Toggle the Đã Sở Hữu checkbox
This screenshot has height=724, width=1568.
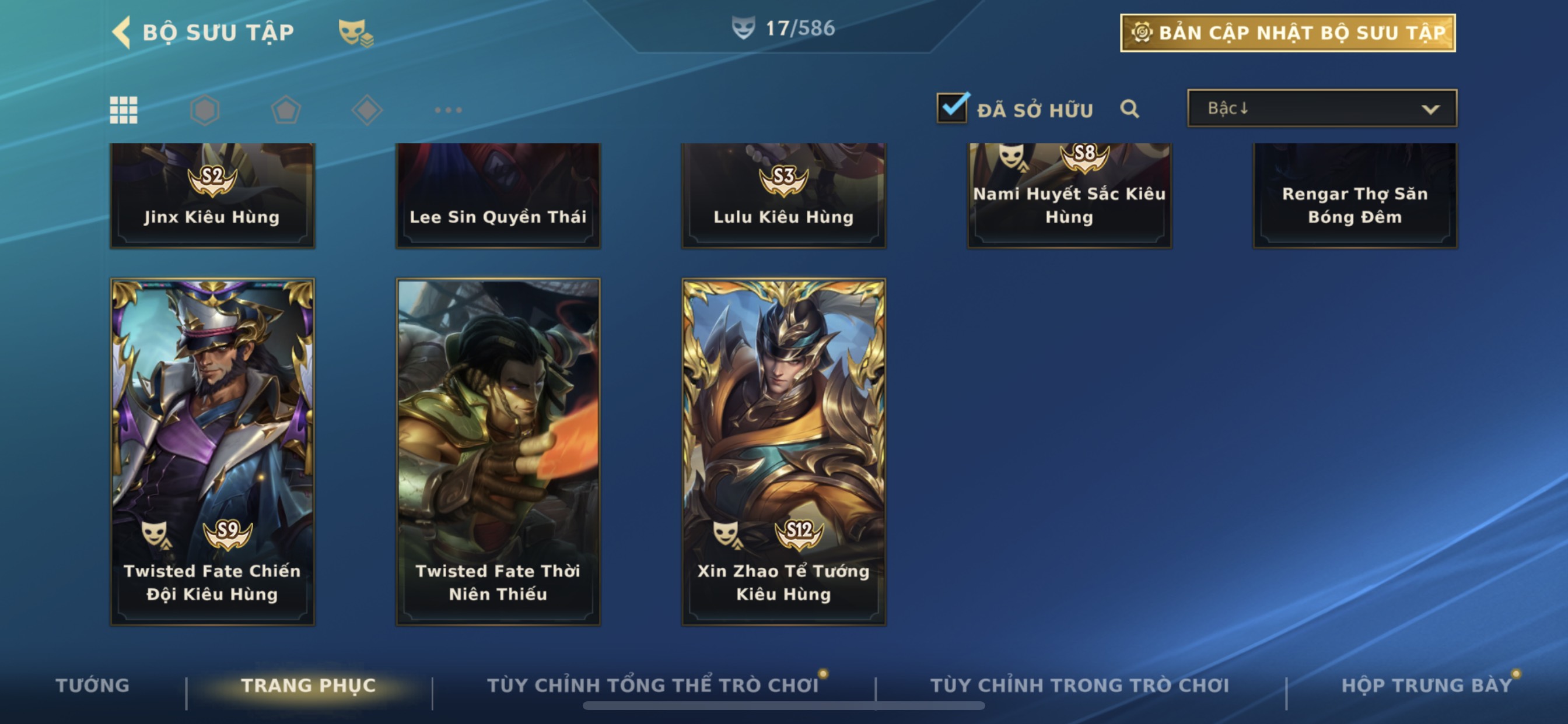point(952,108)
